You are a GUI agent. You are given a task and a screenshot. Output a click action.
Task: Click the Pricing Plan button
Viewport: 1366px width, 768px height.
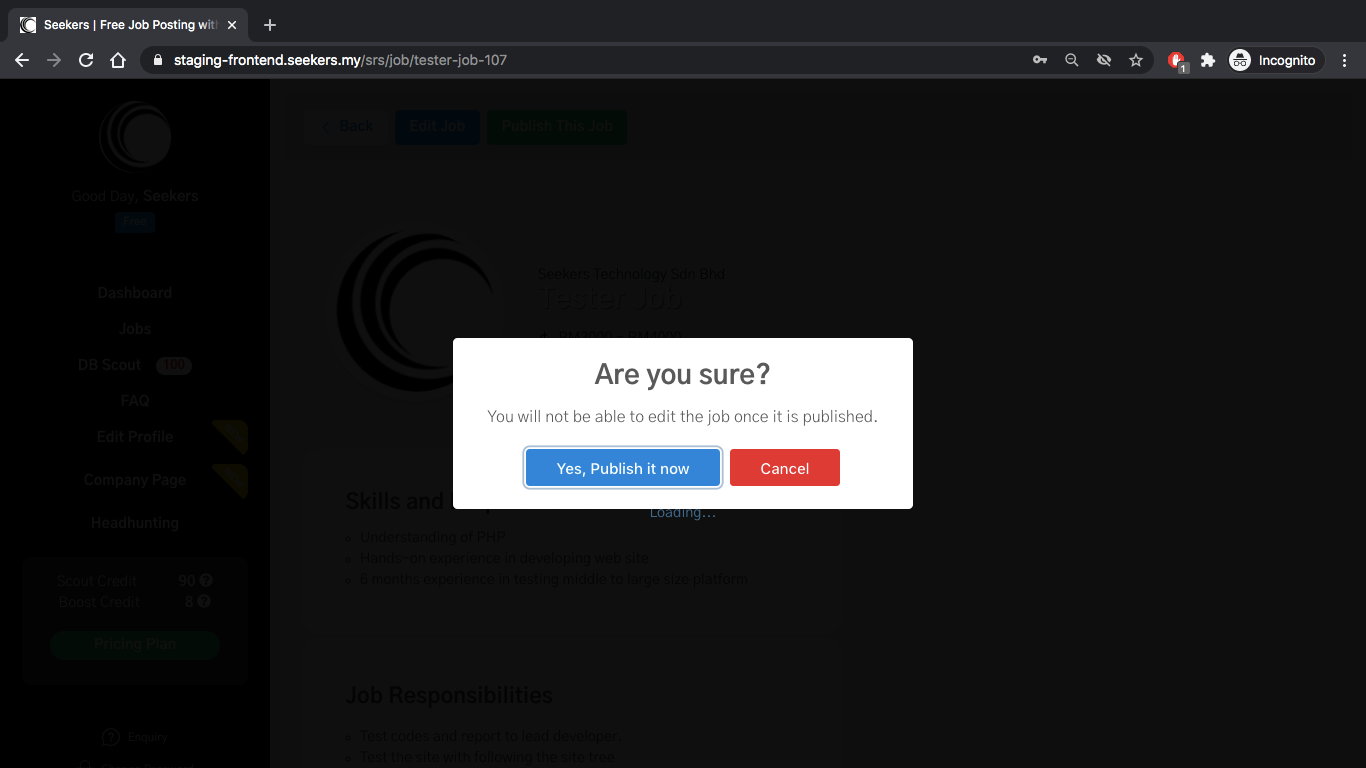pyautogui.click(x=135, y=644)
